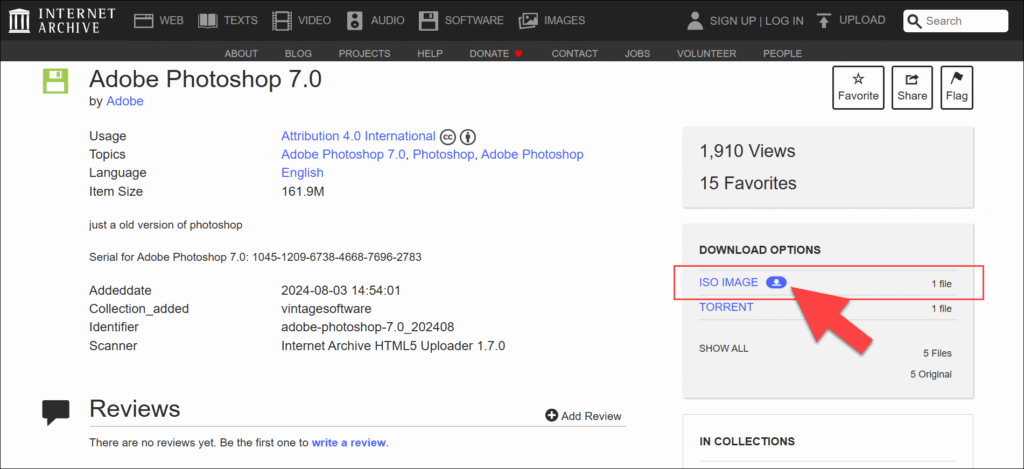Open the Adobe Photoshop topic link
This screenshot has height=469, width=1024.
point(532,154)
